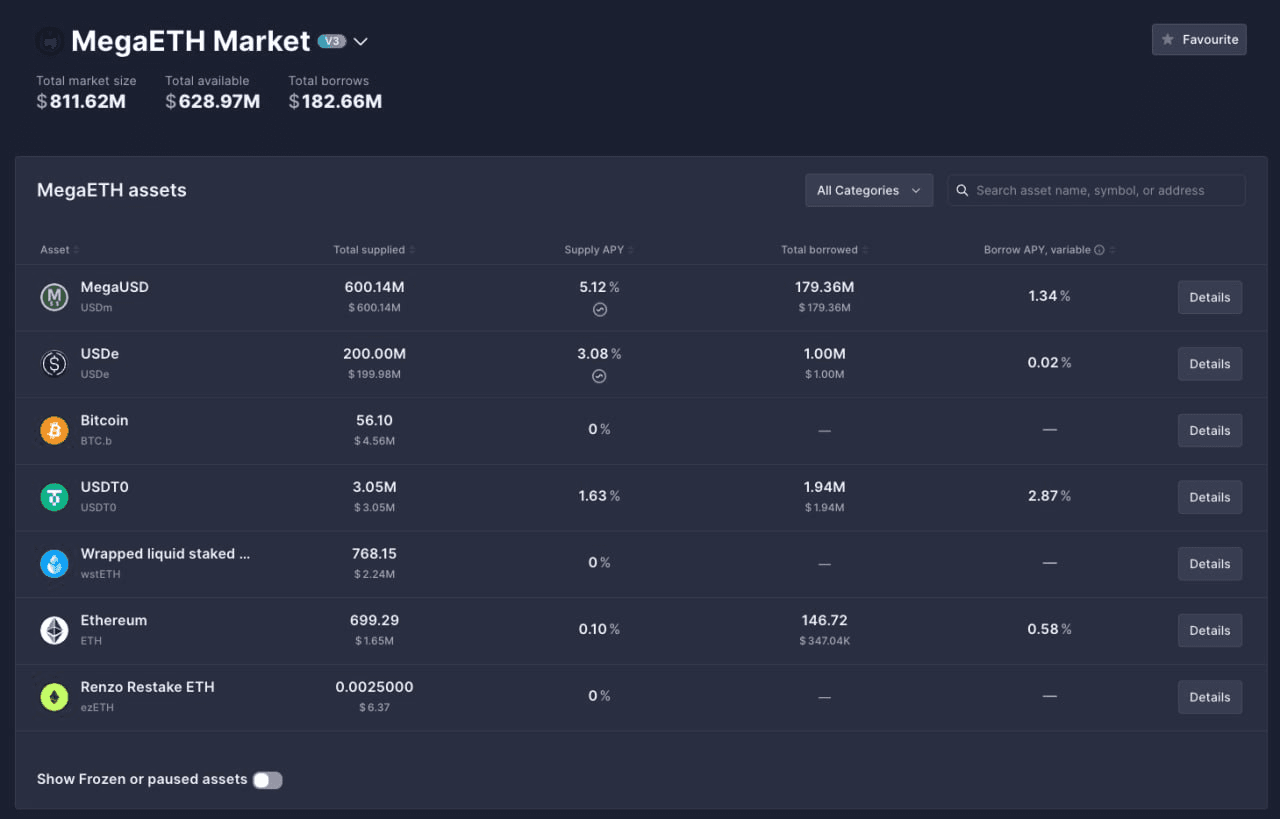Click the search magnifier icon

[962, 190]
